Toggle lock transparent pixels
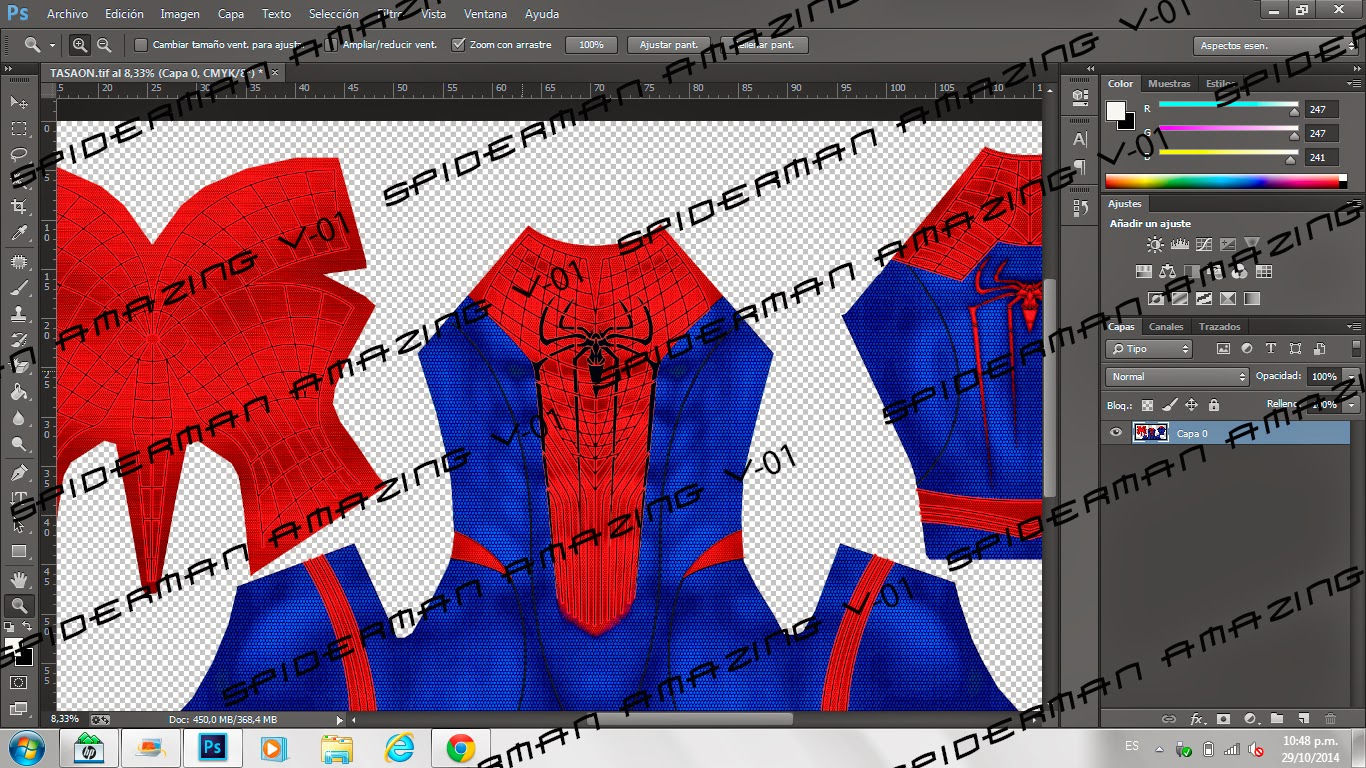1366x768 pixels. (x=1147, y=405)
